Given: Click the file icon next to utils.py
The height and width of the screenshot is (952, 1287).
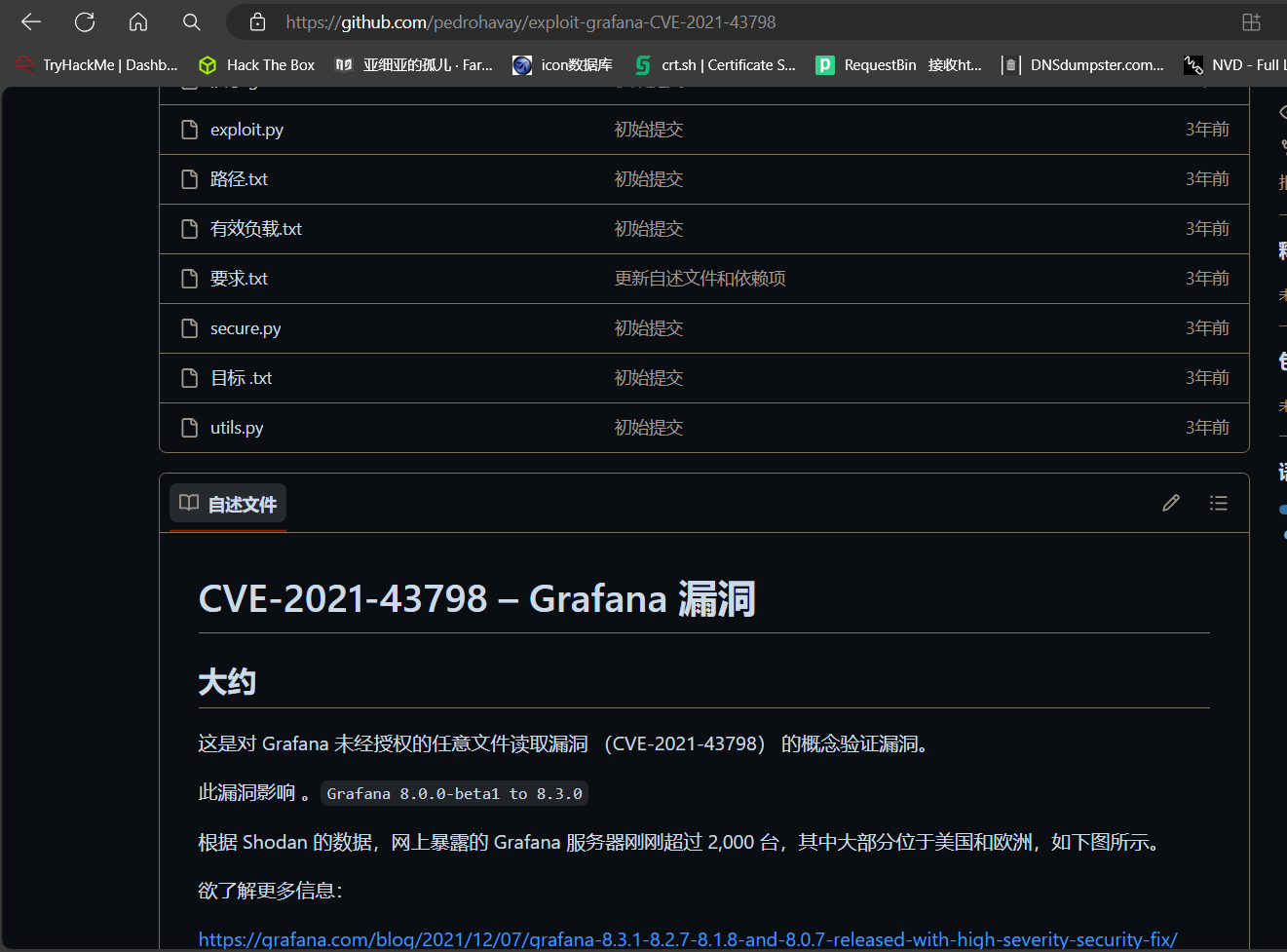Looking at the screenshot, I should (x=190, y=428).
